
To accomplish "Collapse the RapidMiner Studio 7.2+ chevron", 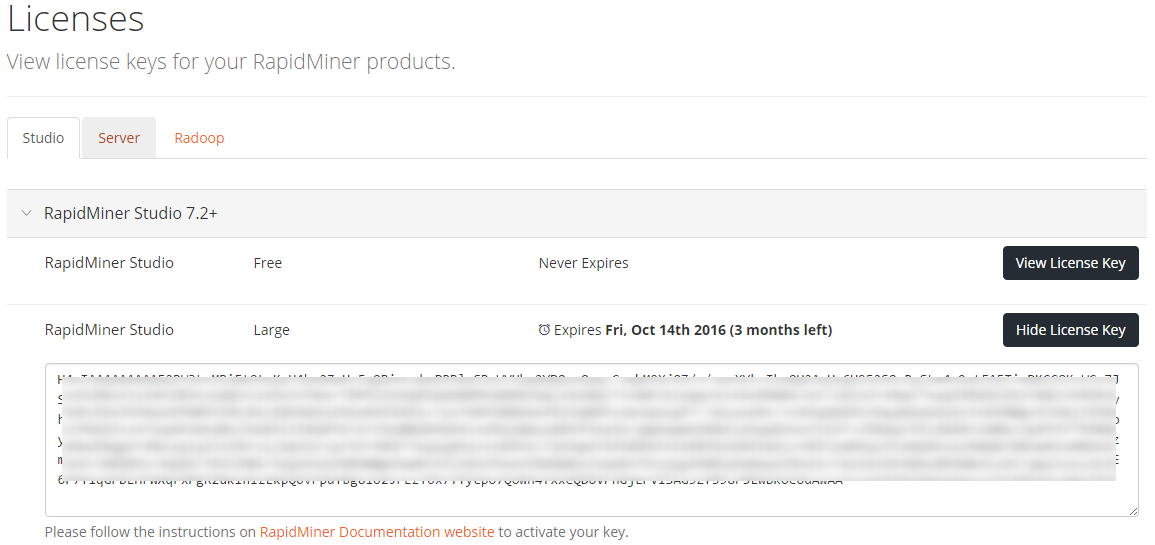I will point(25,213).
